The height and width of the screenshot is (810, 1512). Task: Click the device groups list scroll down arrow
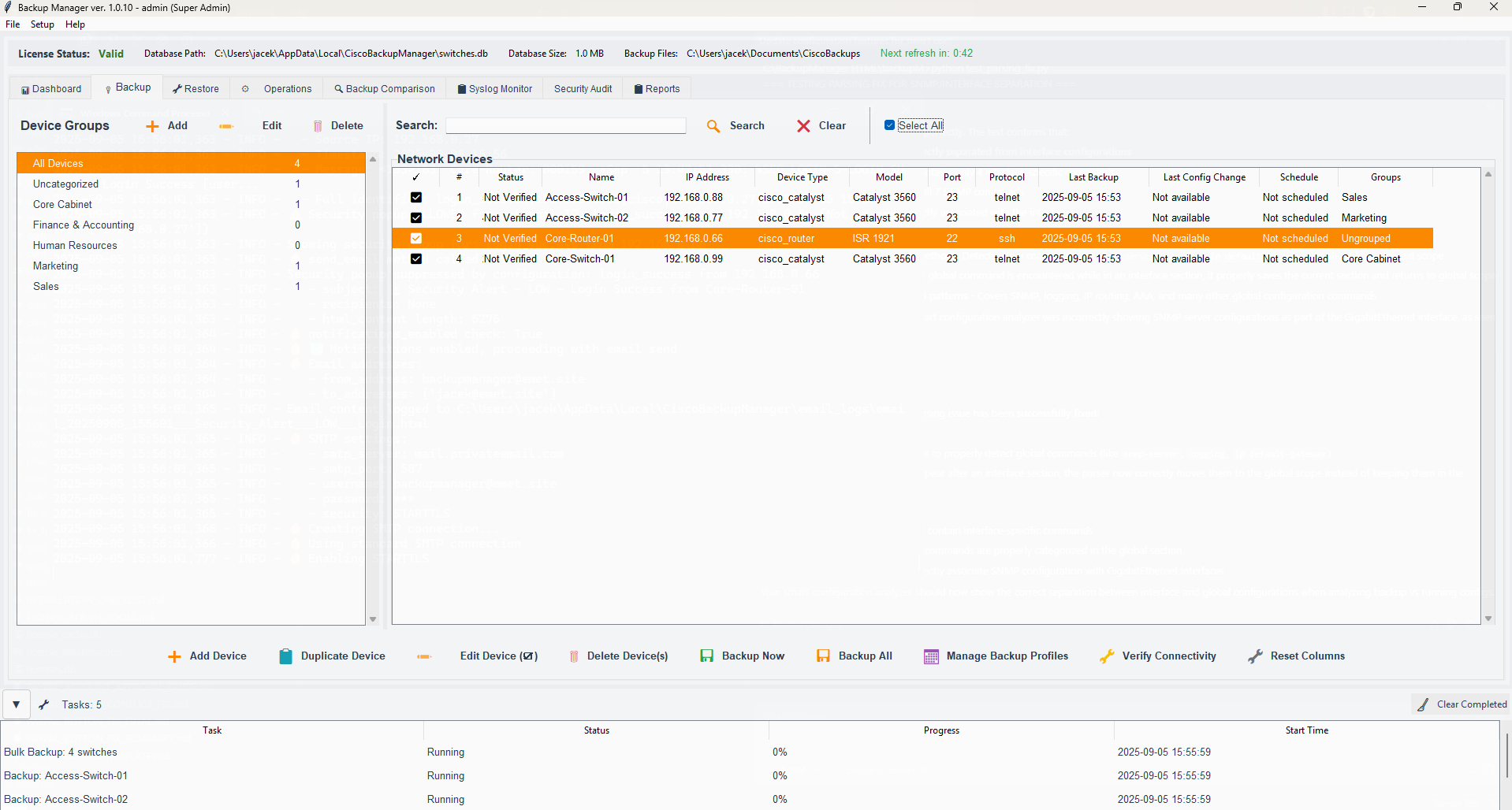pos(373,619)
